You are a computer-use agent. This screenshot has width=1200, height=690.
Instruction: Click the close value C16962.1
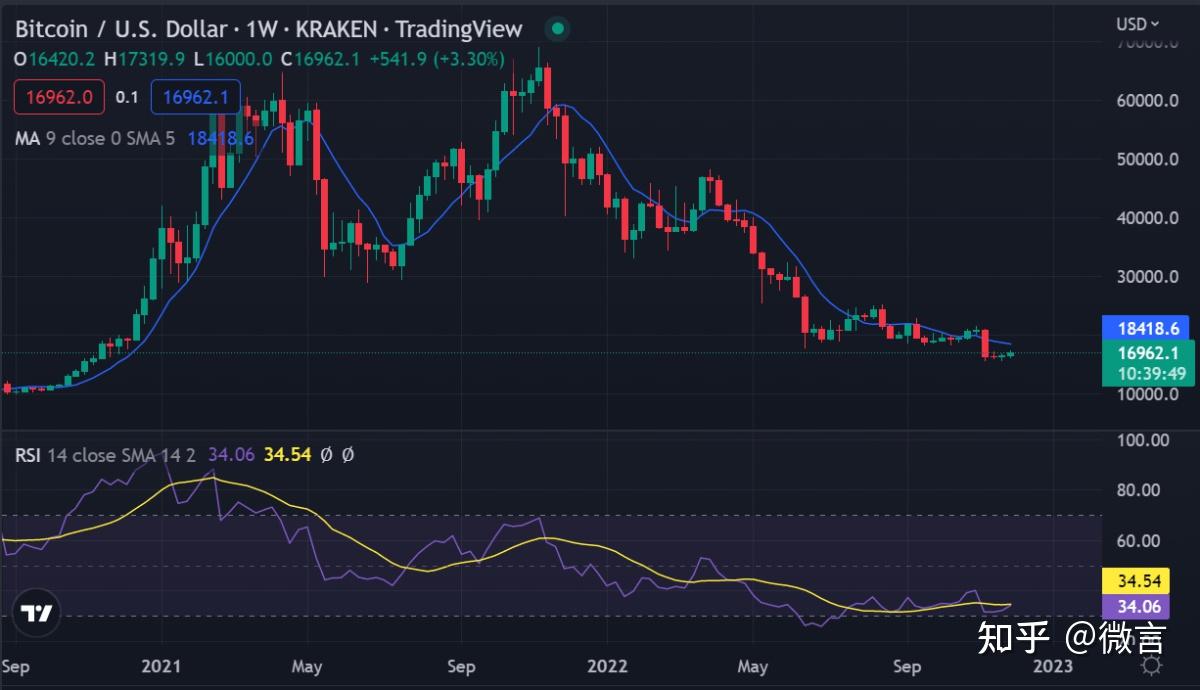pos(319,59)
